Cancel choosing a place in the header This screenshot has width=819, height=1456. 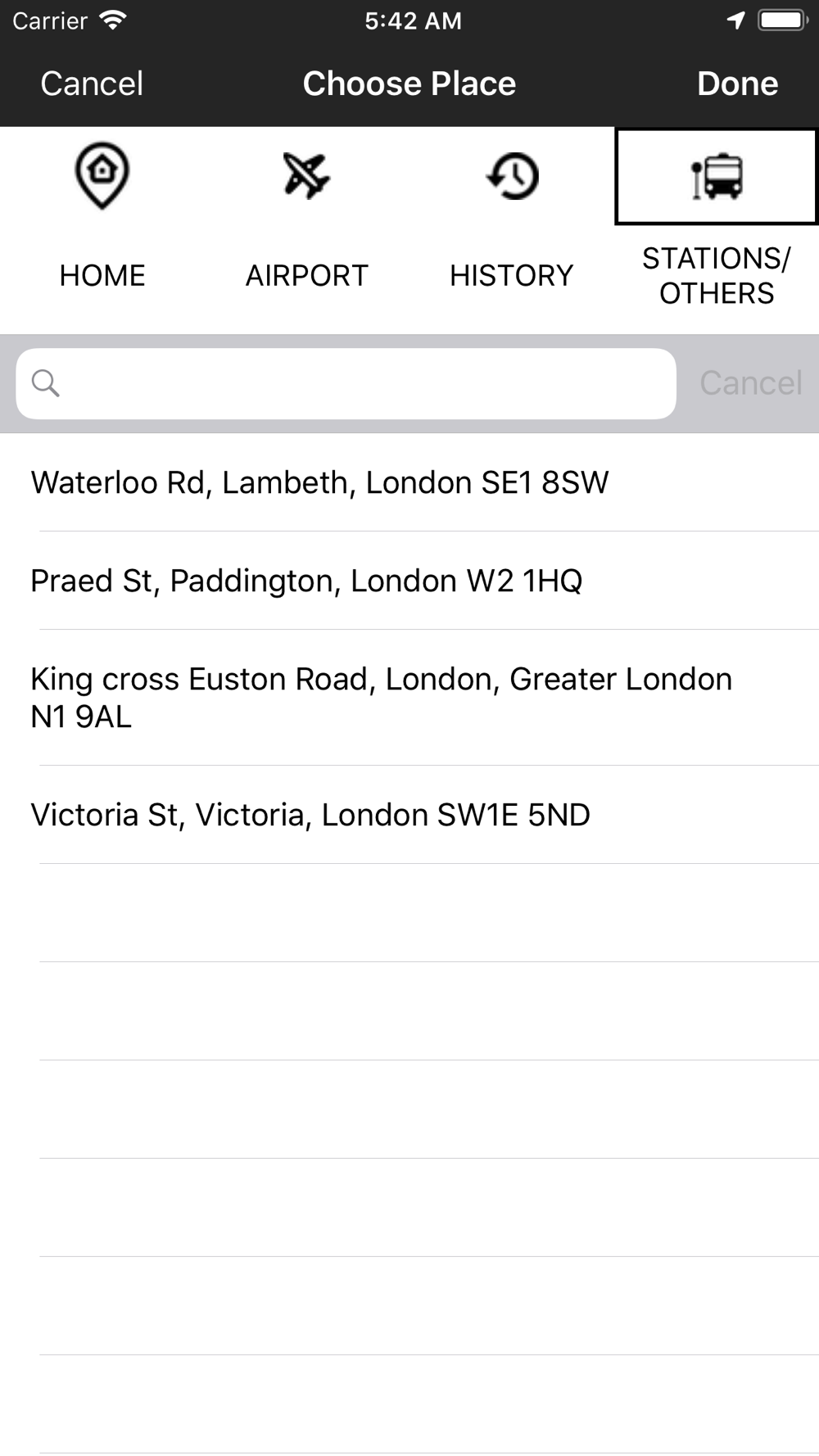(x=92, y=84)
